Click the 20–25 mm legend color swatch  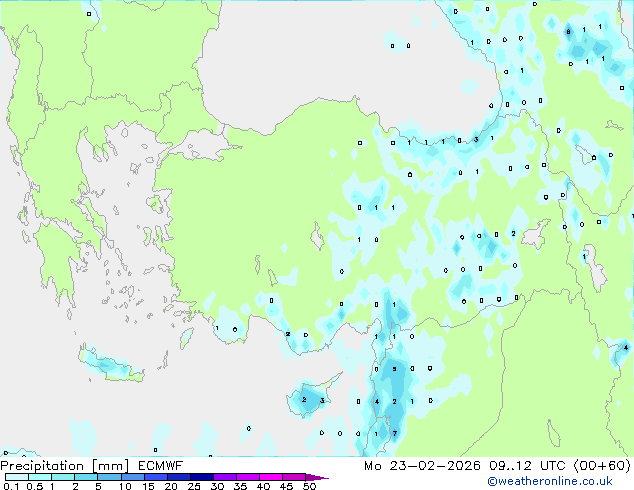pyautogui.click(x=179, y=477)
